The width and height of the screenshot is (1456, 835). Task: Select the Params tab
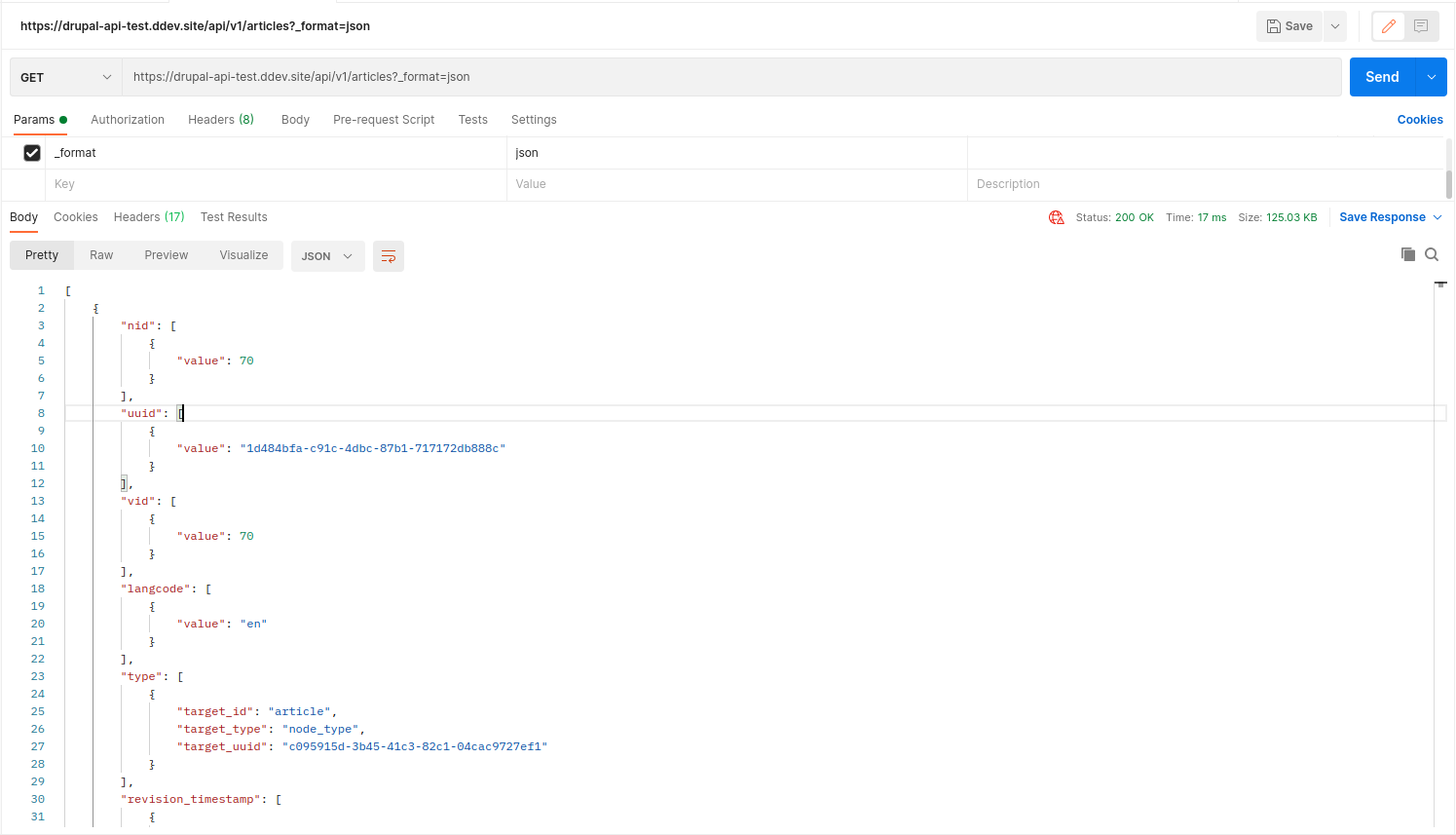tap(40, 120)
